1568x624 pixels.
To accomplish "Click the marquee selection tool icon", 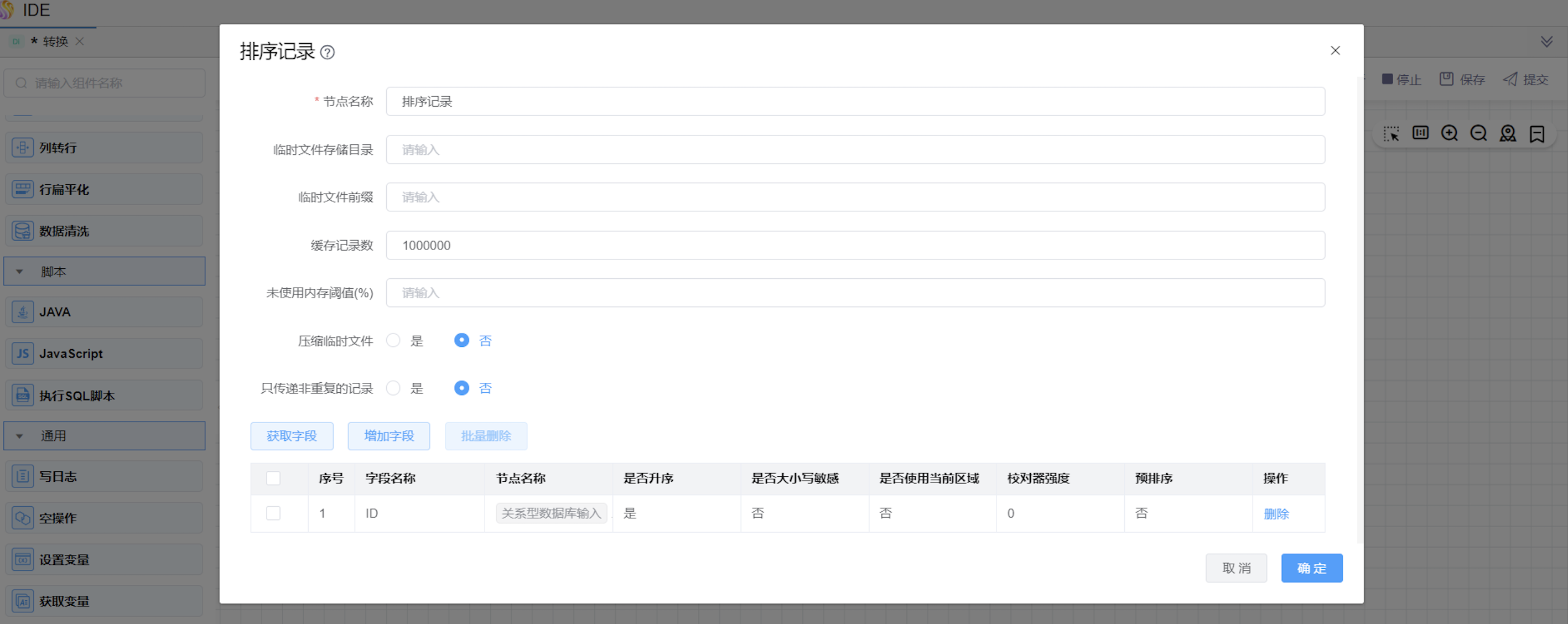I will pyautogui.click(x=1391, y=133).
